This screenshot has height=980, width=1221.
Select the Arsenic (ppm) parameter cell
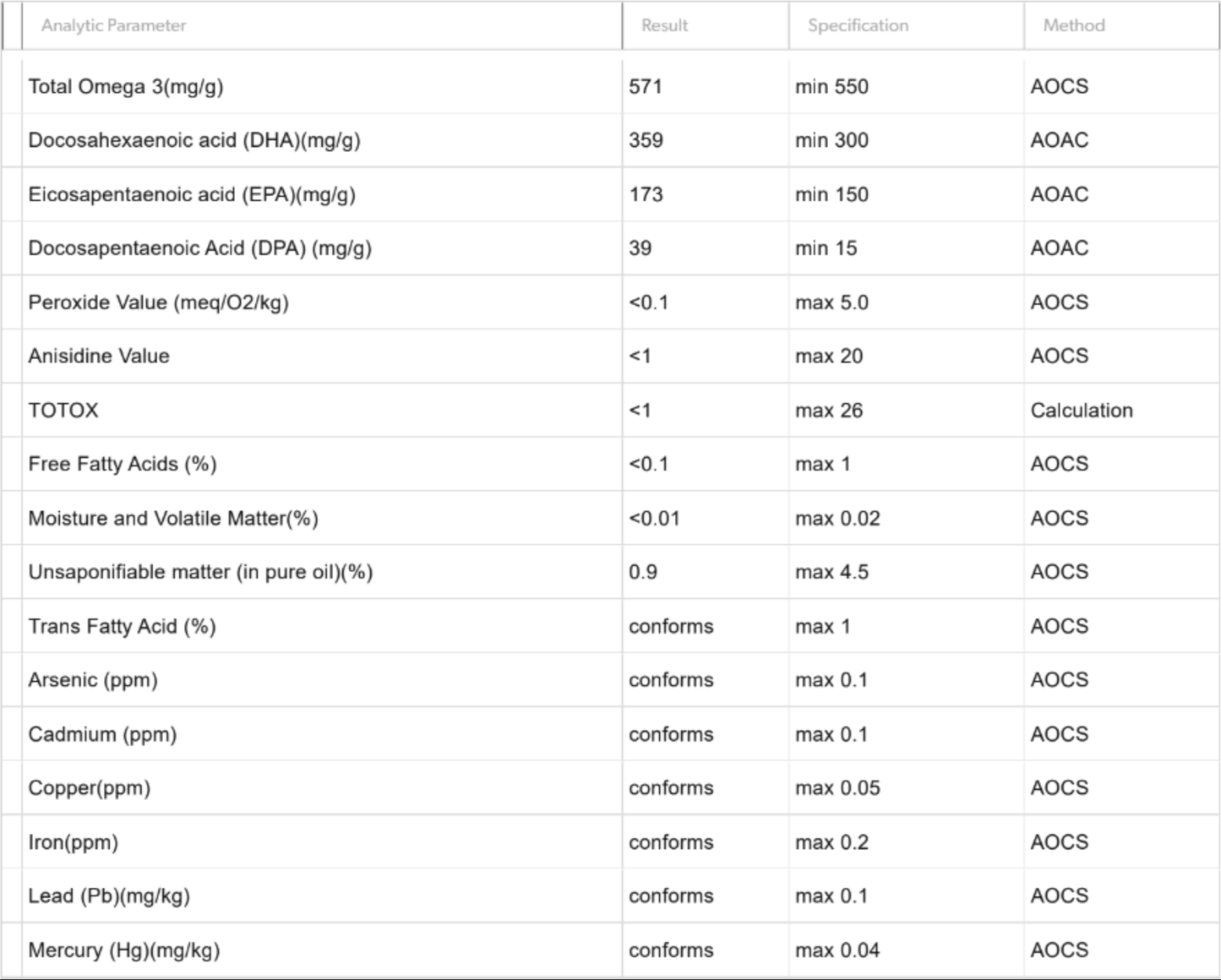(x=93, y=680)
